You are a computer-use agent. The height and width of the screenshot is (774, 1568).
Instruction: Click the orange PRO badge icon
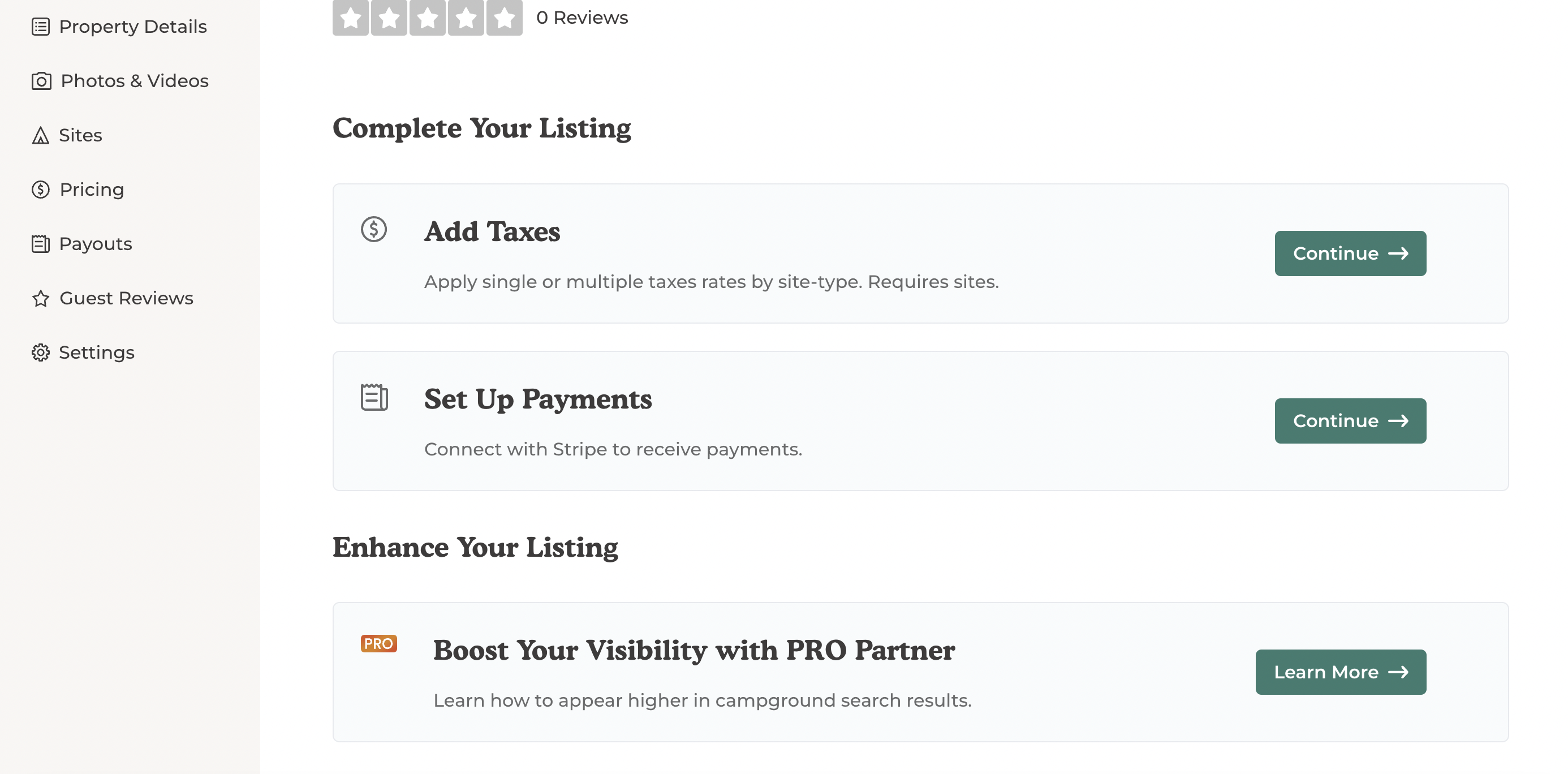tap(378, 644)
